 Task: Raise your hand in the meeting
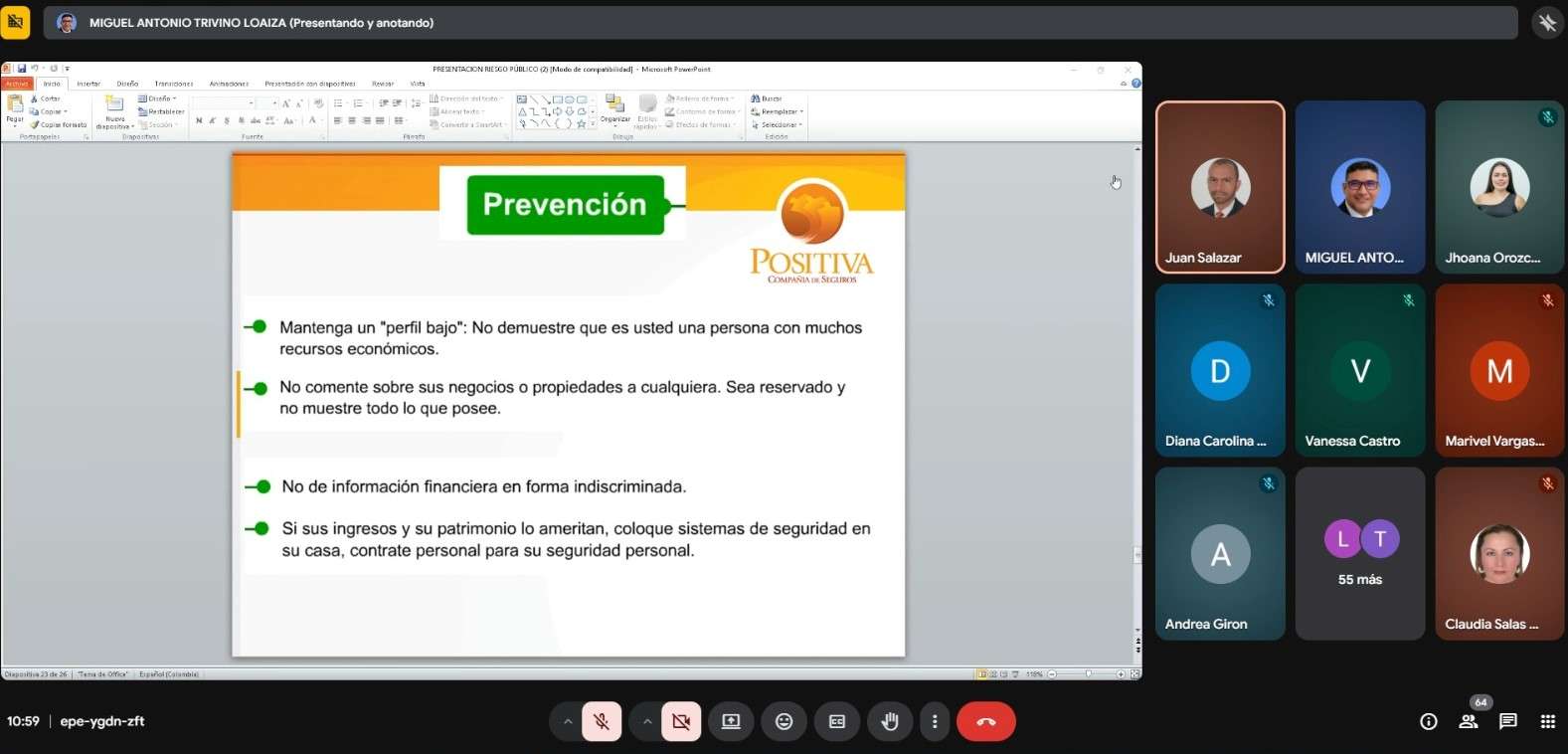click(x=890, y=722)
